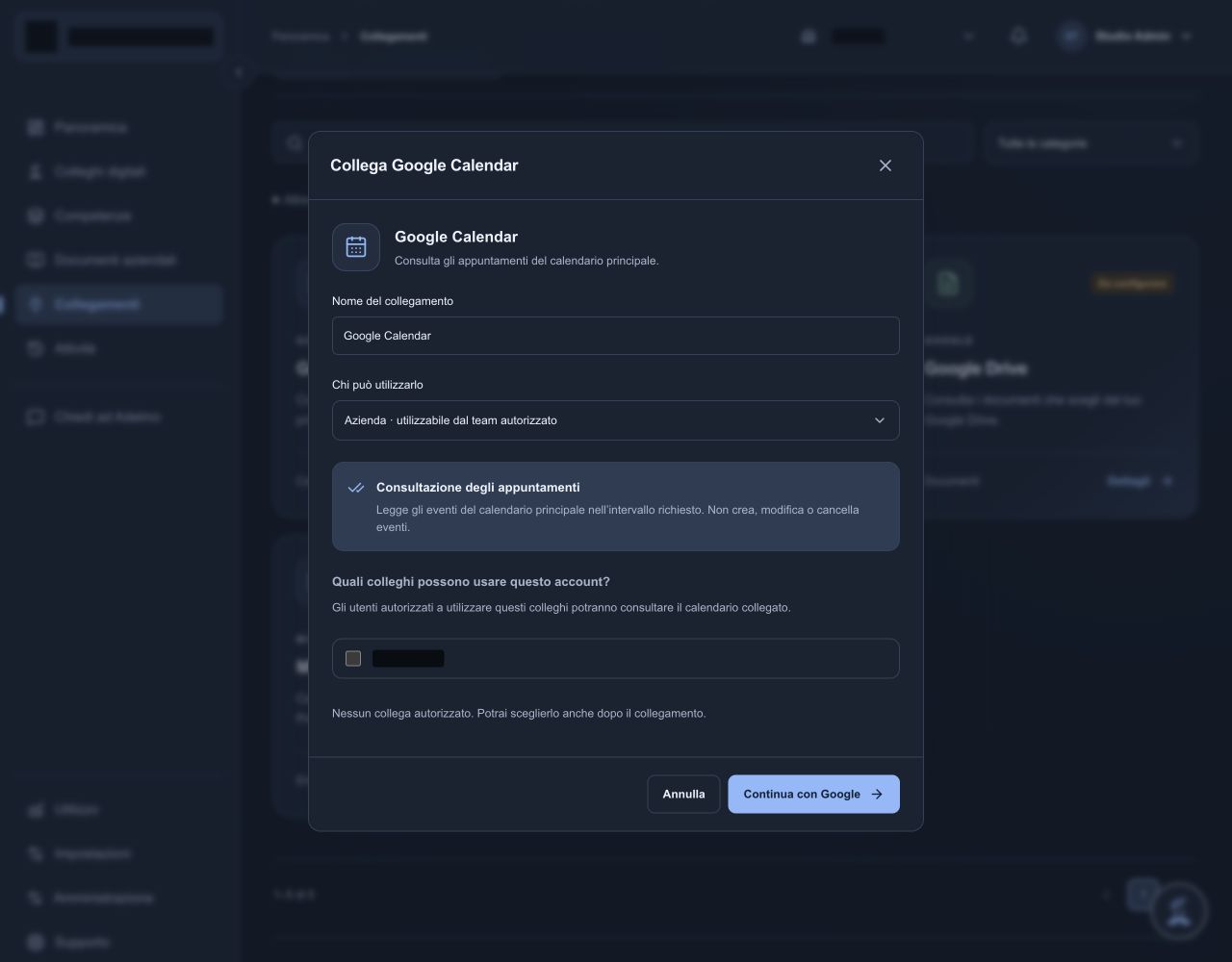Open the Tutte le categorie filter dropdown
The width and height of the screenshot is (1232, 962).
1091,143
